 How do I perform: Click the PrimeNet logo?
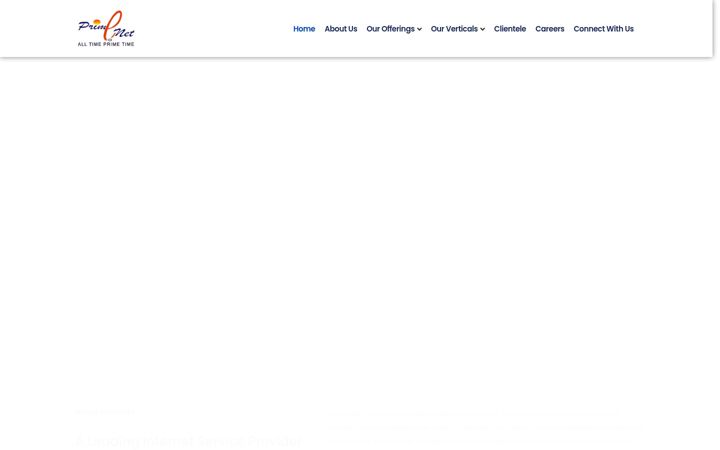tap(106, 28)
